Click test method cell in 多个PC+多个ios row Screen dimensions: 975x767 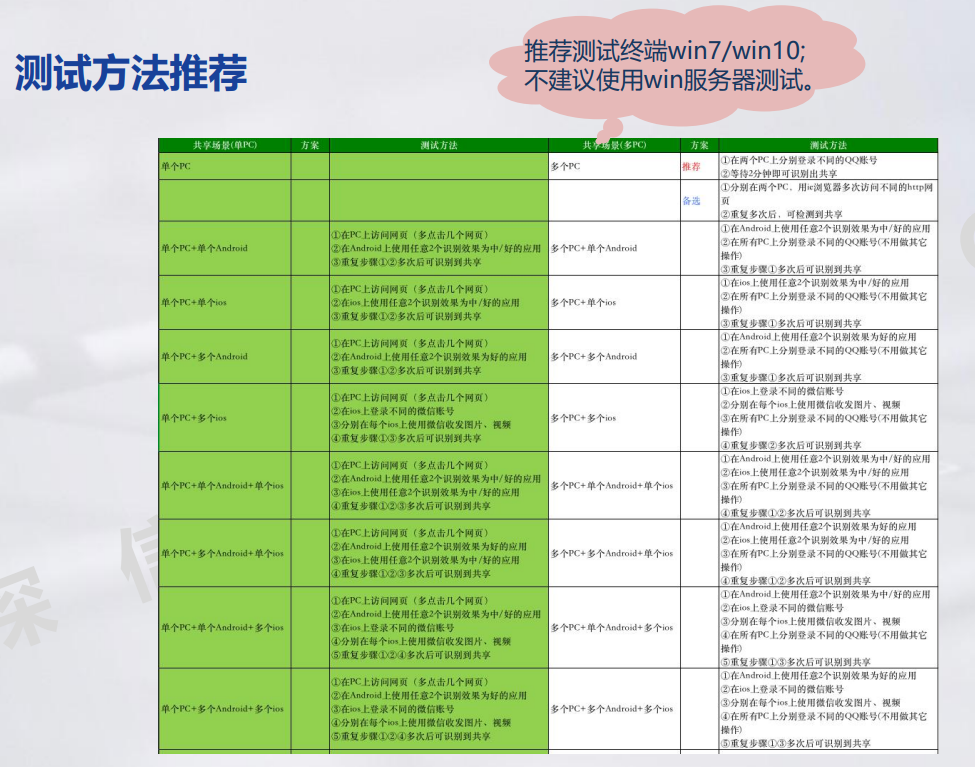(x=828, y=417)
